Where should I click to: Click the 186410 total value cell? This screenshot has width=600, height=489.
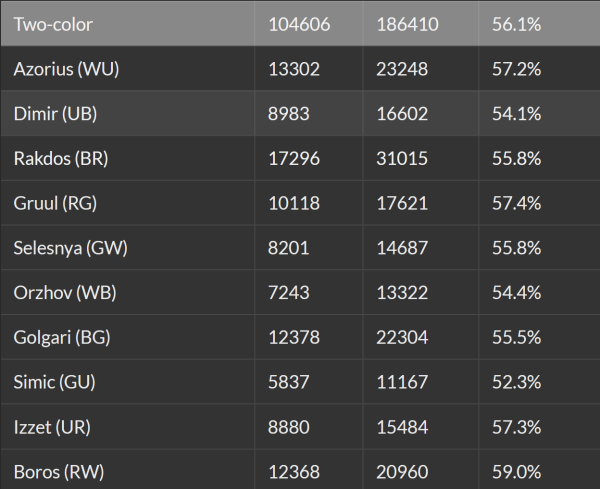(x=408, y=23)
